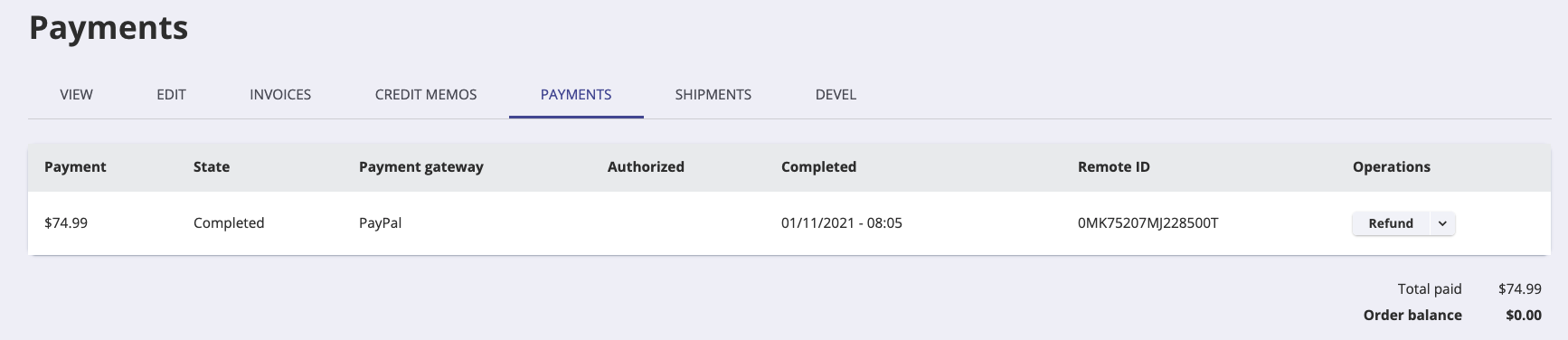Open the Invoices tab

280,94
